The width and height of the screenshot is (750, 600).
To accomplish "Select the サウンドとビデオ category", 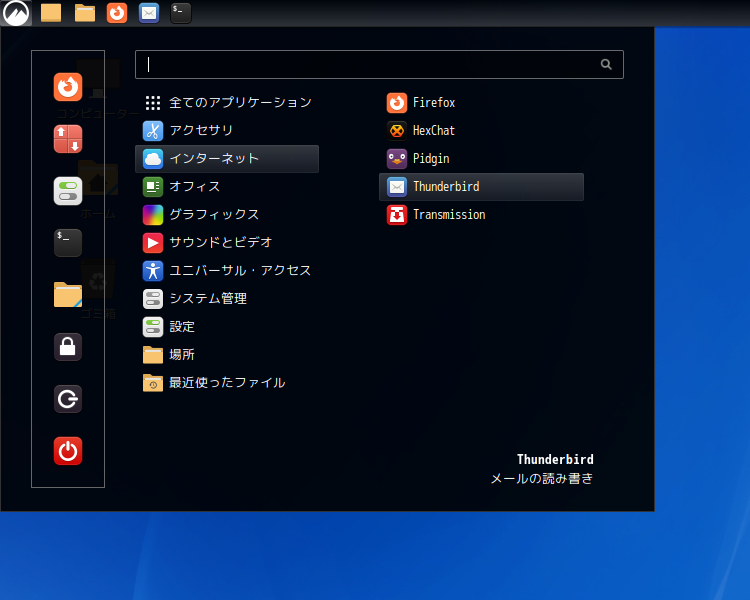I will tap(227, 243).
